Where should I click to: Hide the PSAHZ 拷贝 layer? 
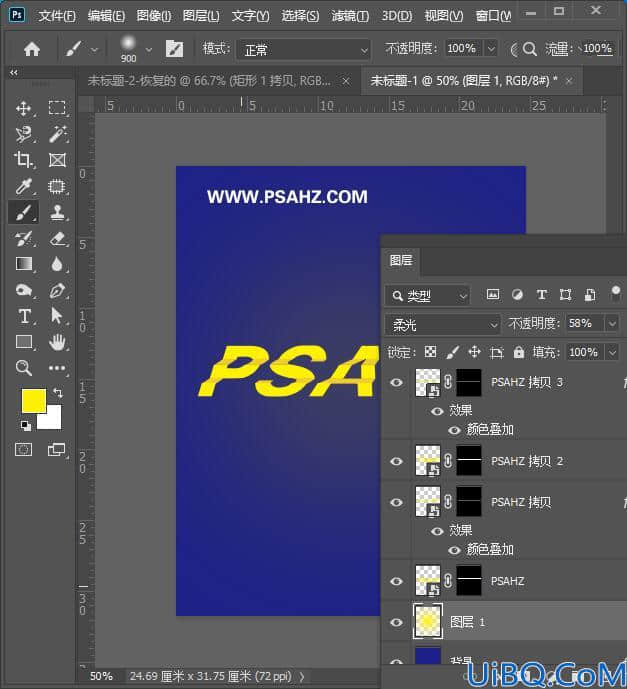click(x=396, y=502)
